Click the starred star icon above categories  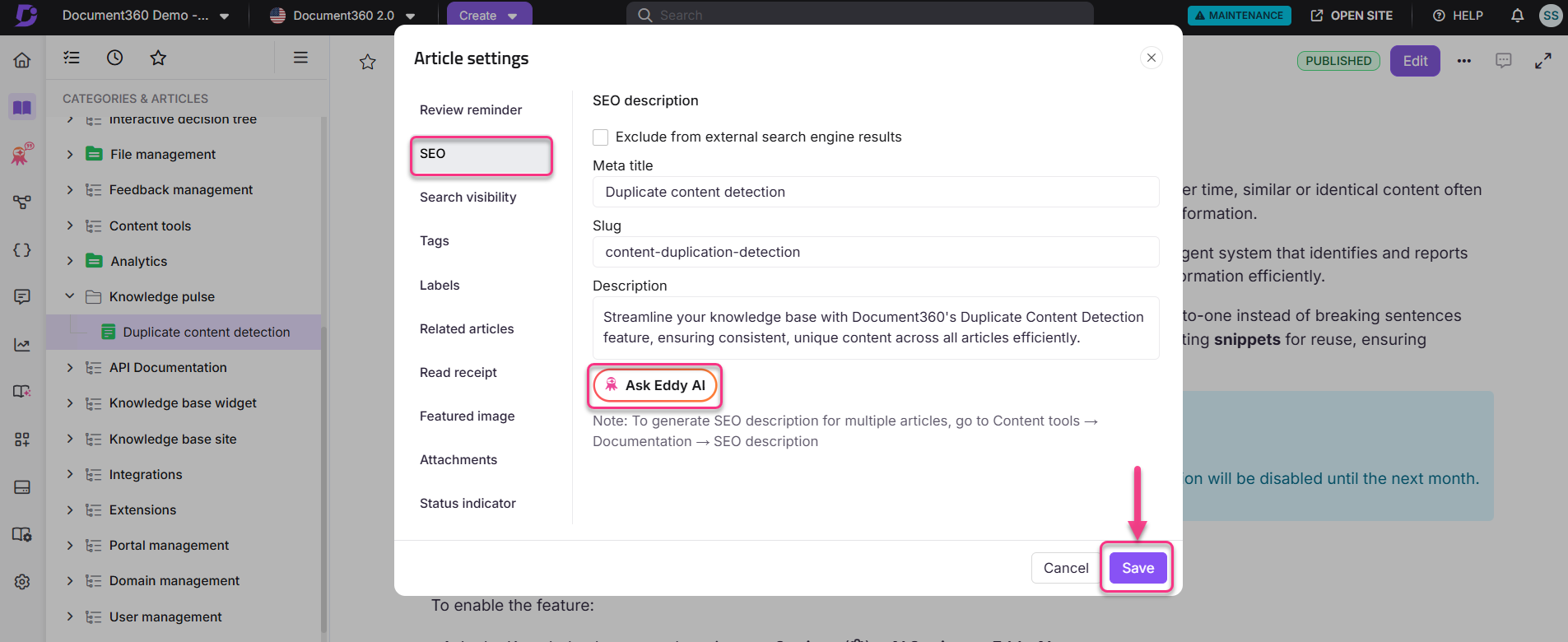(x=158, y=58)
